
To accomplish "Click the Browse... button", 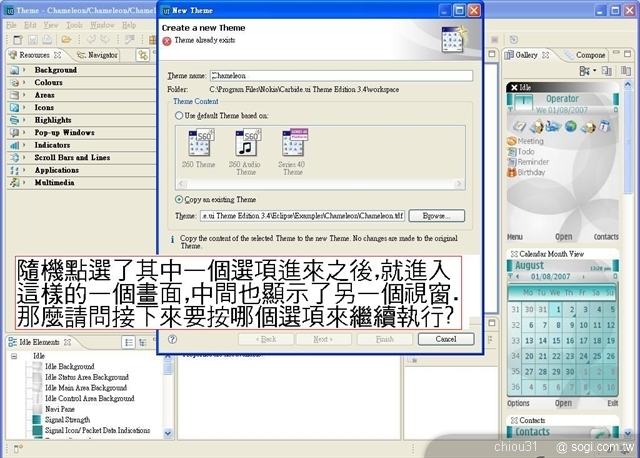I will pyautogui.click(x=436, y=216).
